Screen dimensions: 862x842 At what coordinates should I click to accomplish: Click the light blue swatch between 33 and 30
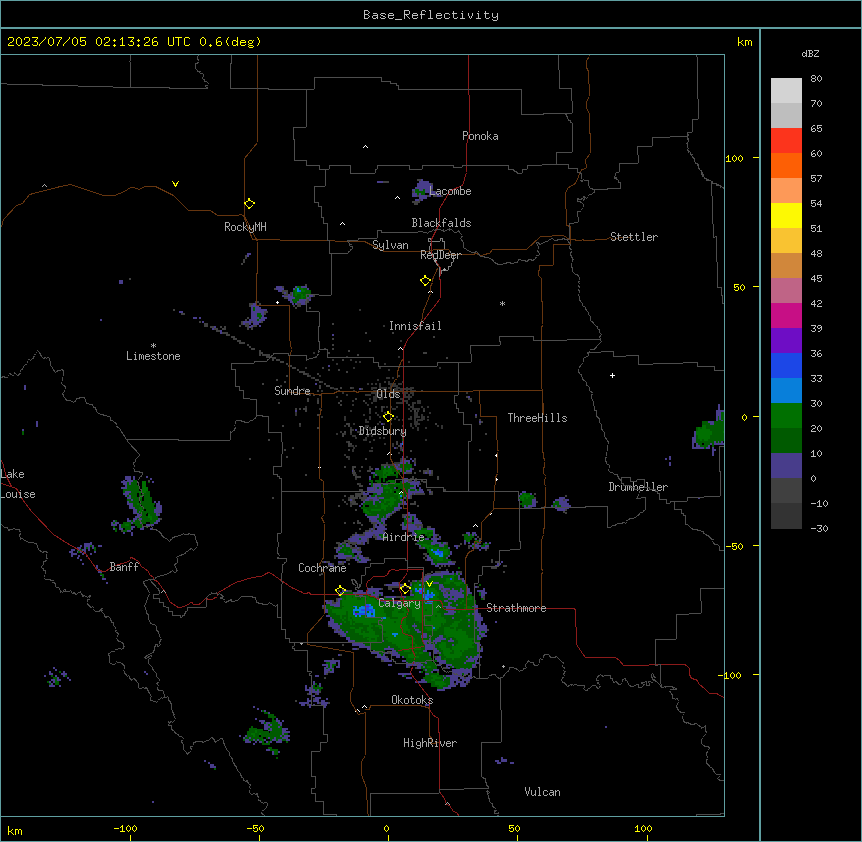coord(786,391)
